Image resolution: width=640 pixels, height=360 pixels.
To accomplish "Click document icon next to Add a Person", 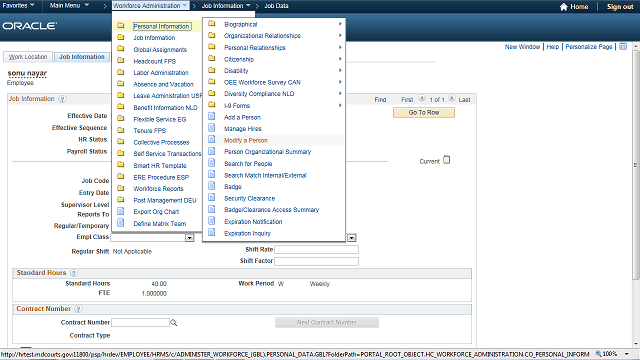I will (211, 116).
